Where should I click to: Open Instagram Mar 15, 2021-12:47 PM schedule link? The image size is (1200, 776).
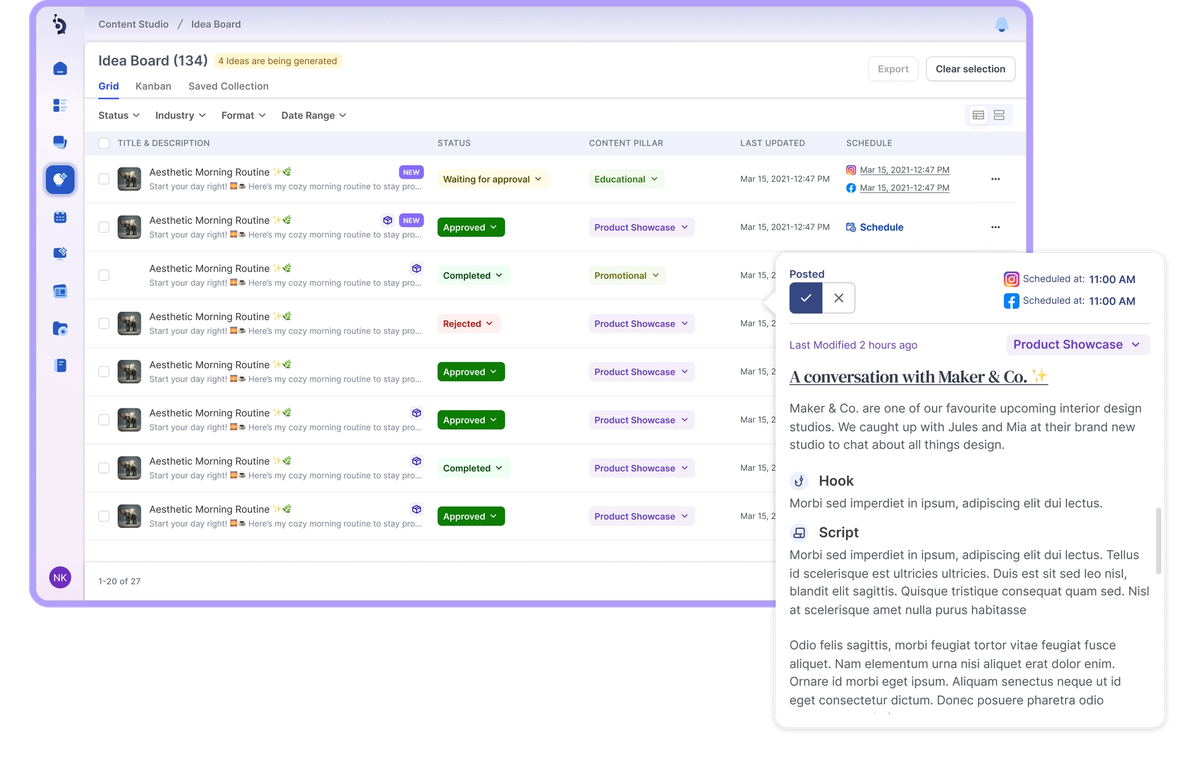[905, 170]
